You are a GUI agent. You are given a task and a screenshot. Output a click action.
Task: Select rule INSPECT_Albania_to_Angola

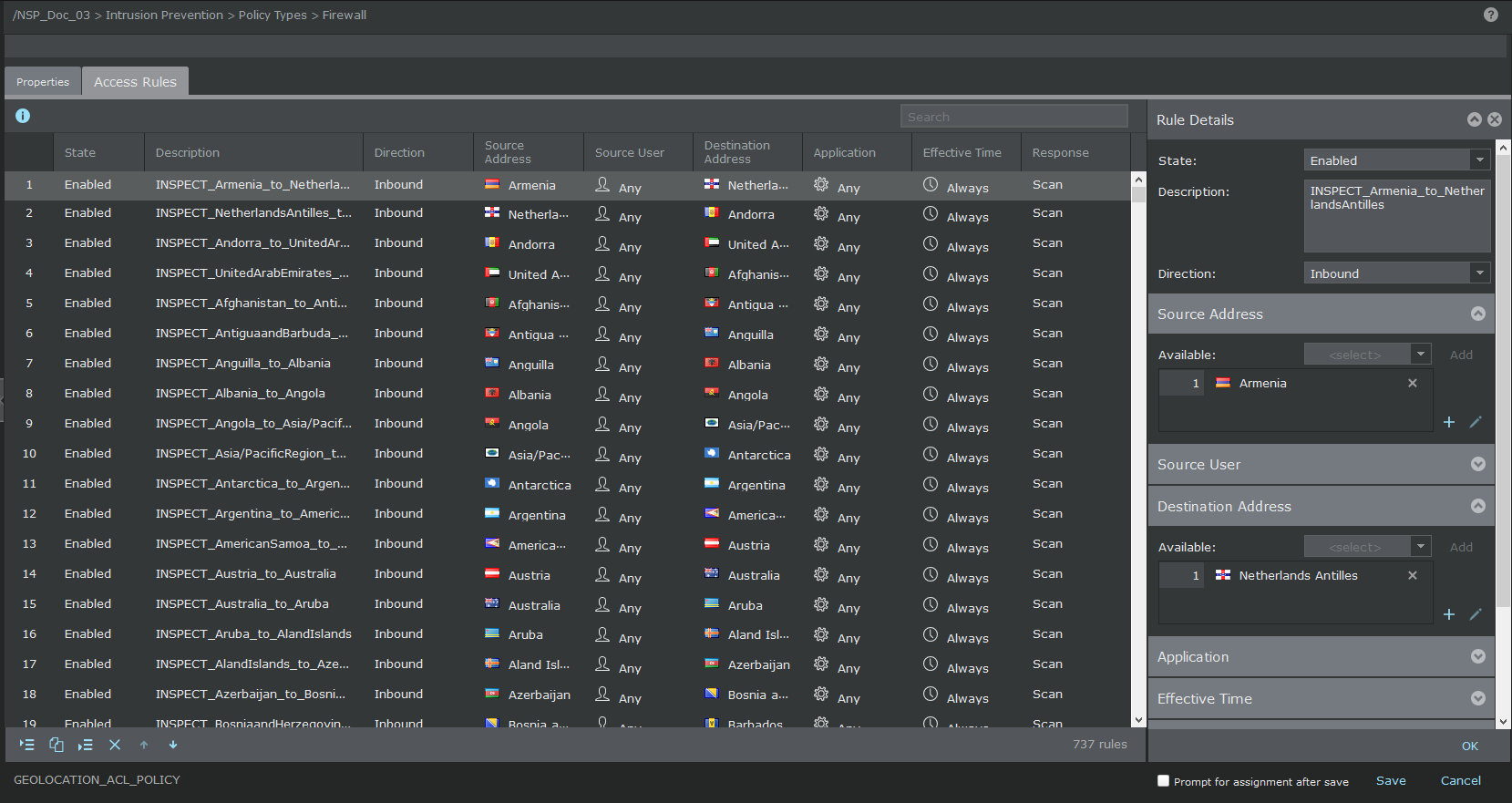[240, 393]
